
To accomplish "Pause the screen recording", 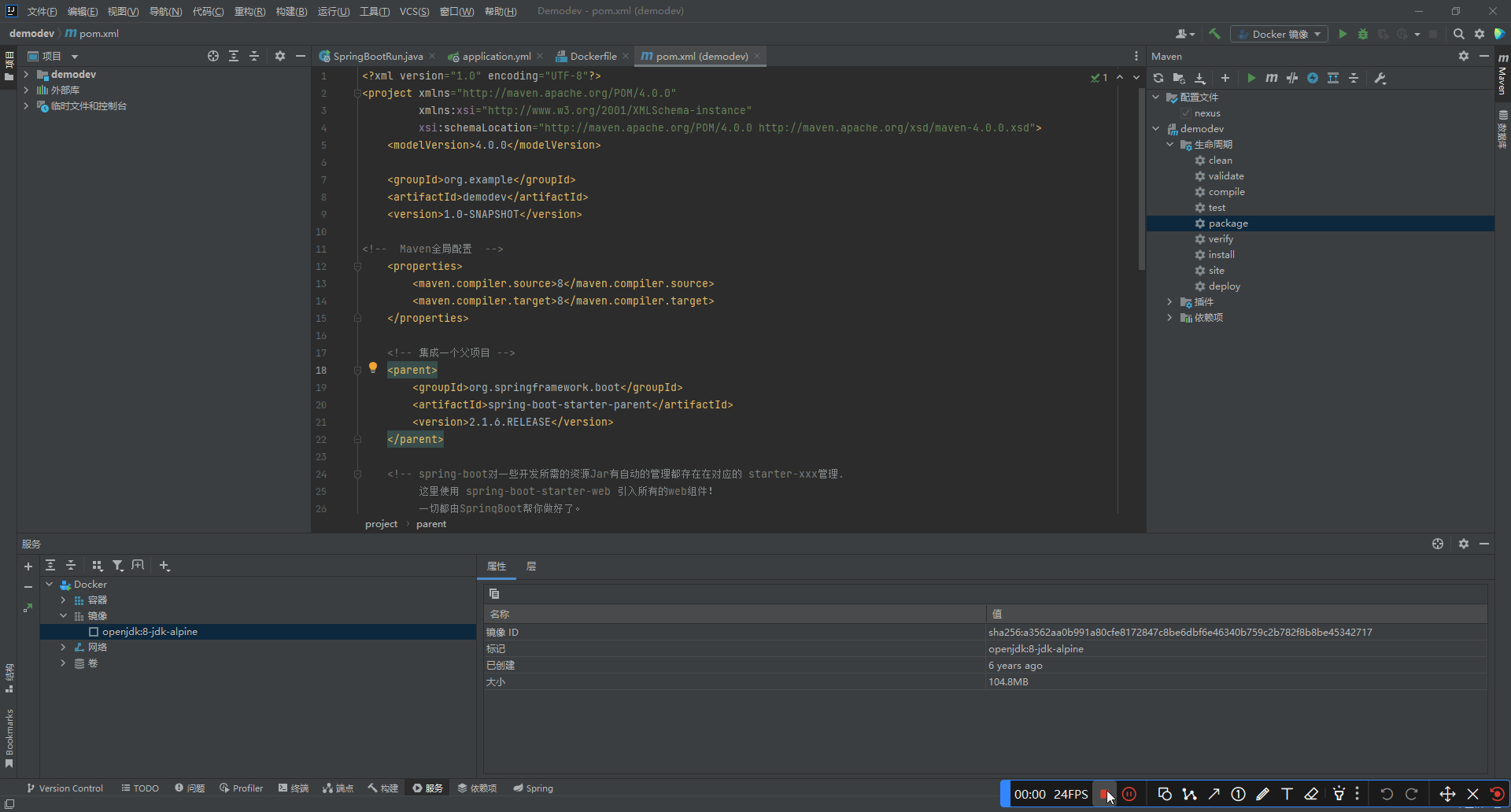I will (x=1129, y=794).
